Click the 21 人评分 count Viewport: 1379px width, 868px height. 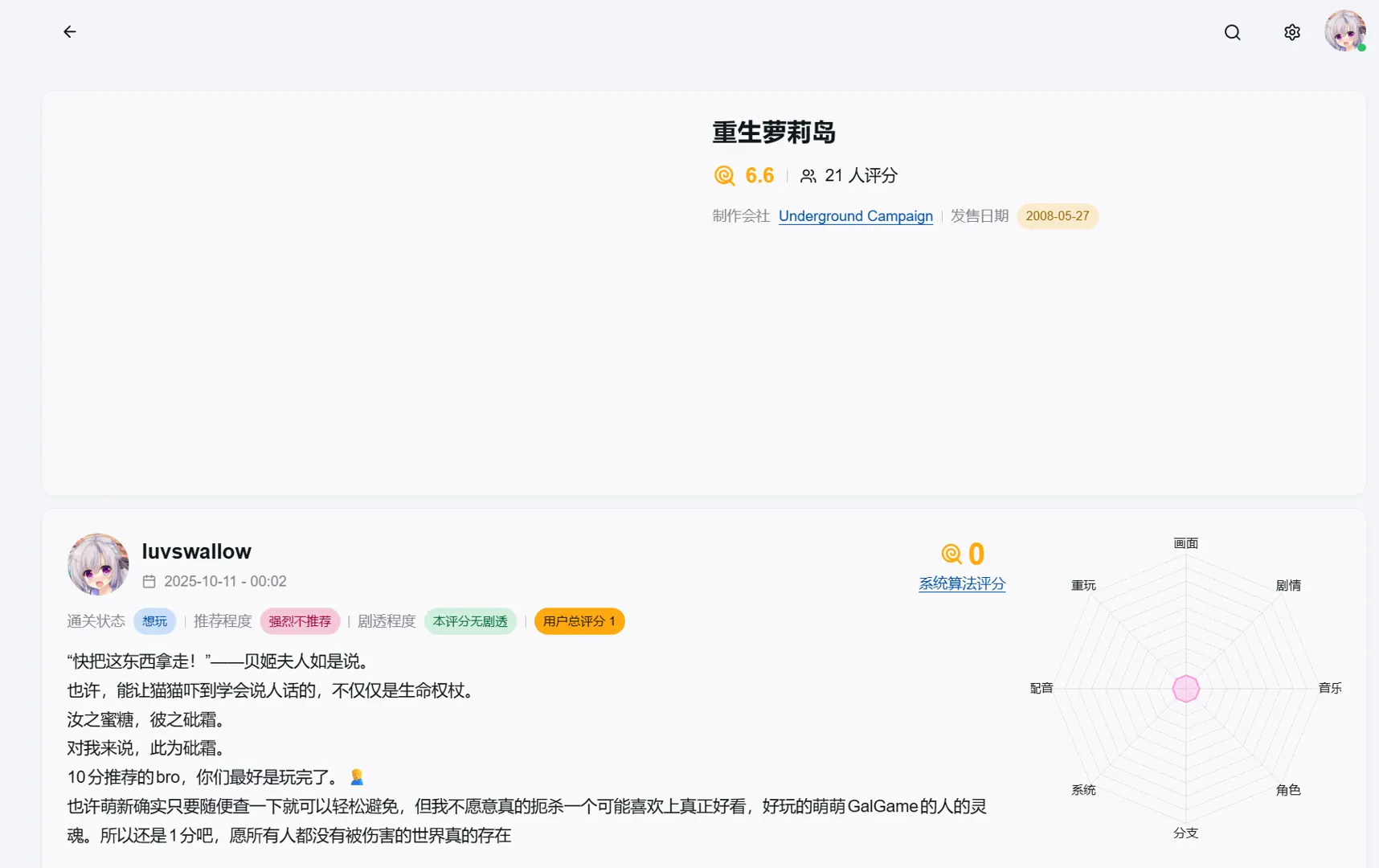[861, 176]
